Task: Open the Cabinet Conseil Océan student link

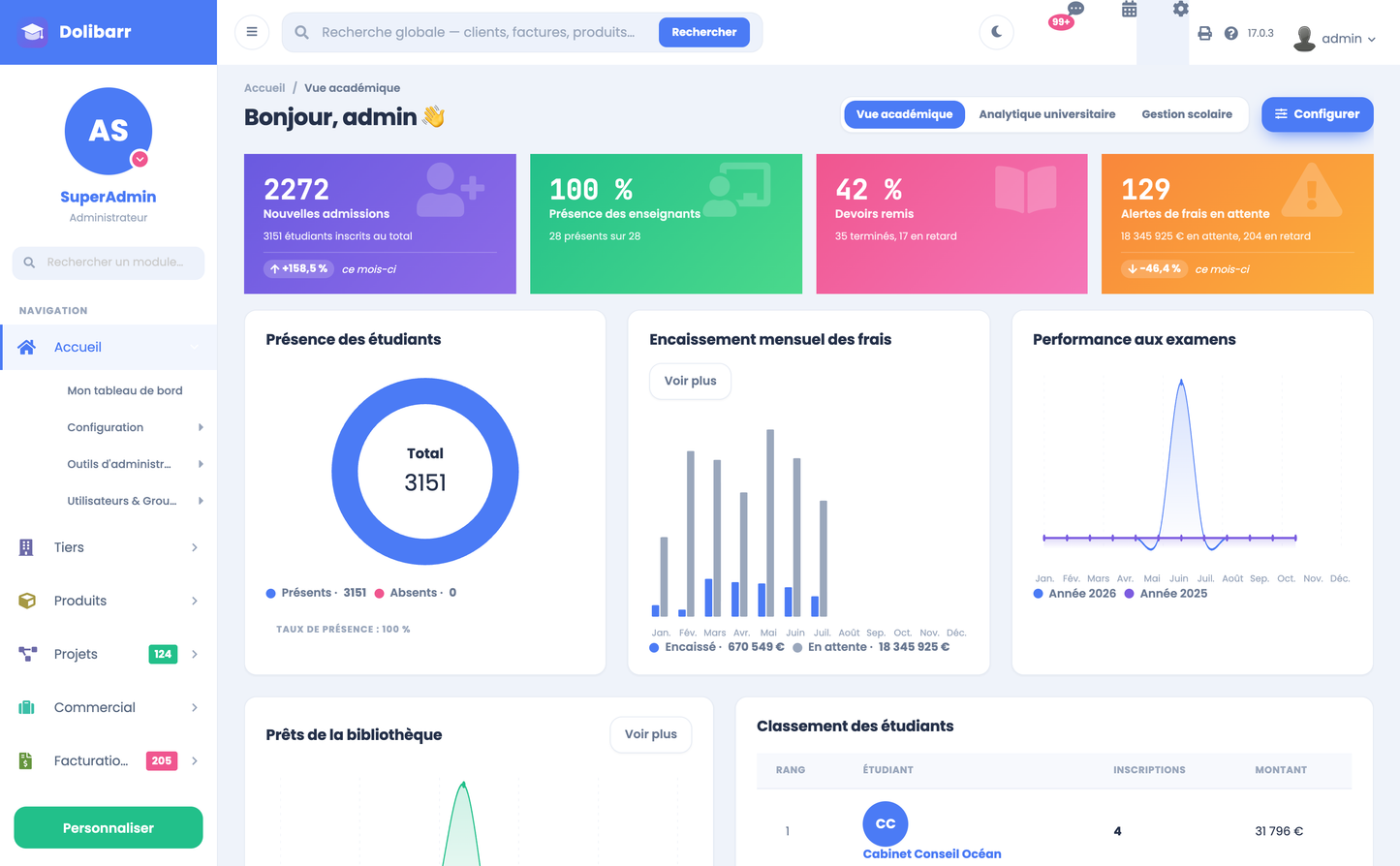Action: point(932,853)
